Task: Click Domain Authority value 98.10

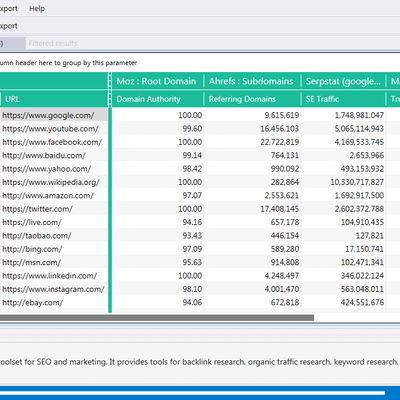Action: [192, 289]
